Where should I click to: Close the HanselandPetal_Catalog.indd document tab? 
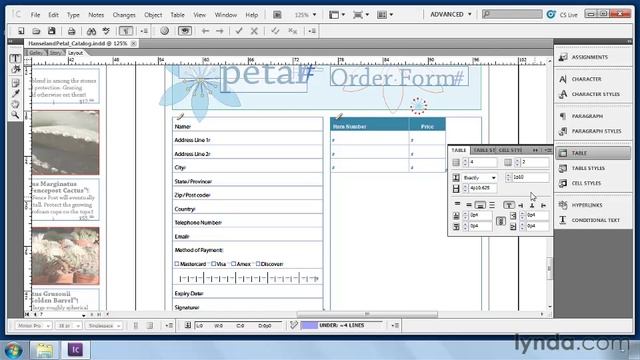pyautogui.click(x=133, y=43)
